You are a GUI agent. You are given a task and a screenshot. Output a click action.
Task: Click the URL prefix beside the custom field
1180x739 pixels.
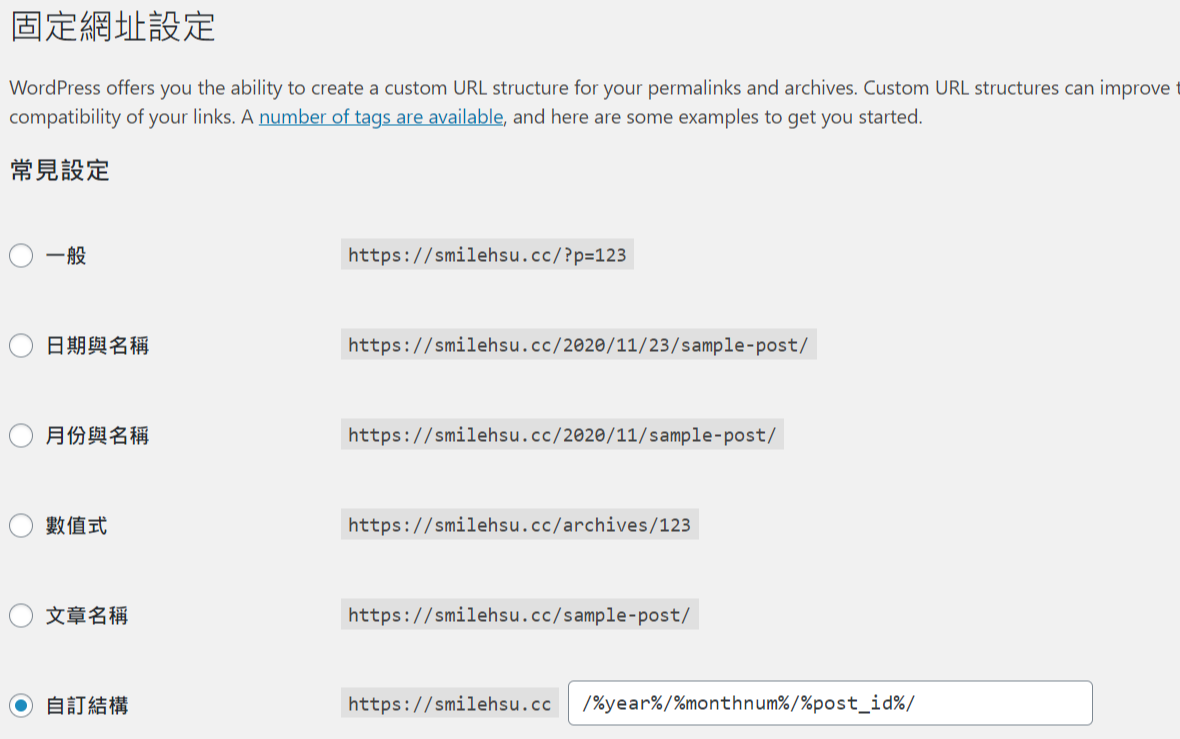point(449,704)
